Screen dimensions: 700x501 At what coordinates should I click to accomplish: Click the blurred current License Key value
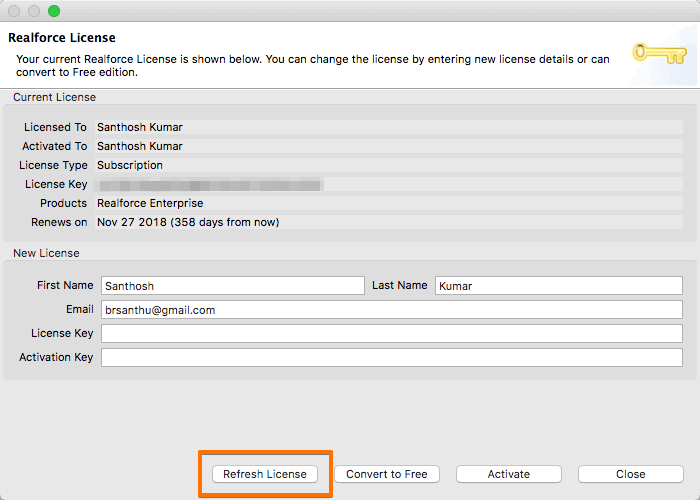coord(210,184)
